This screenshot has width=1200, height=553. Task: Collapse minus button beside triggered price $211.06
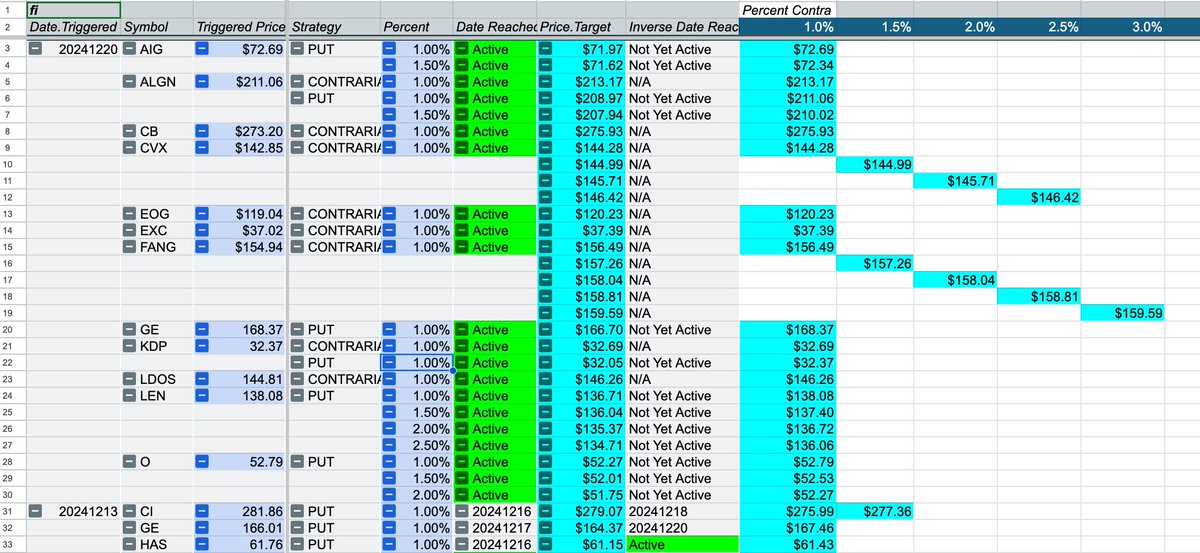coord(202,82)
